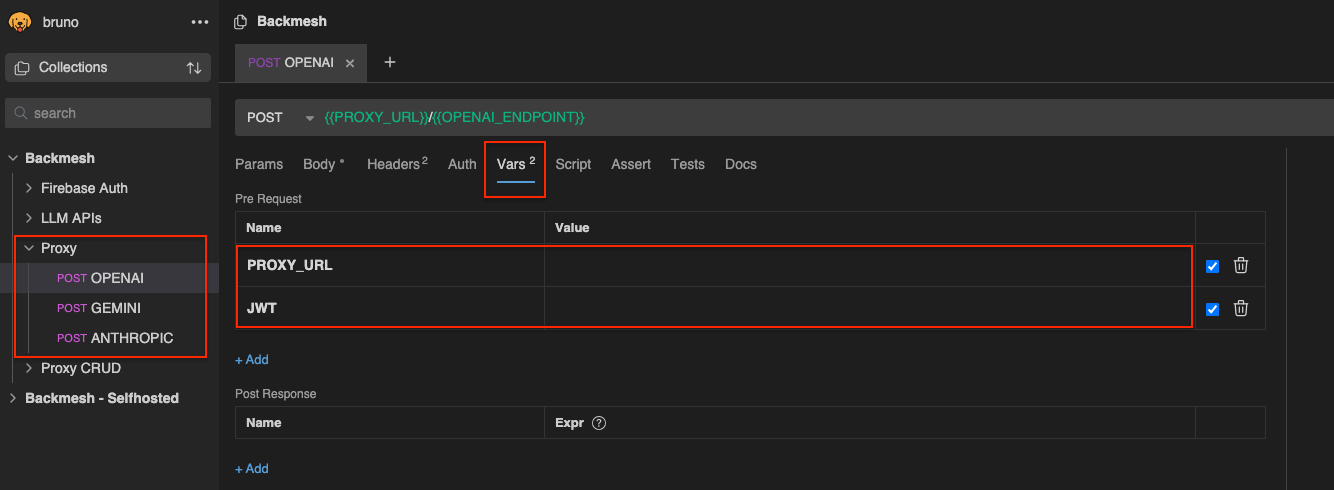Click the sort collections arrows icon
The height and width of the screenshot is (490, 1334).
click(194, 68)
